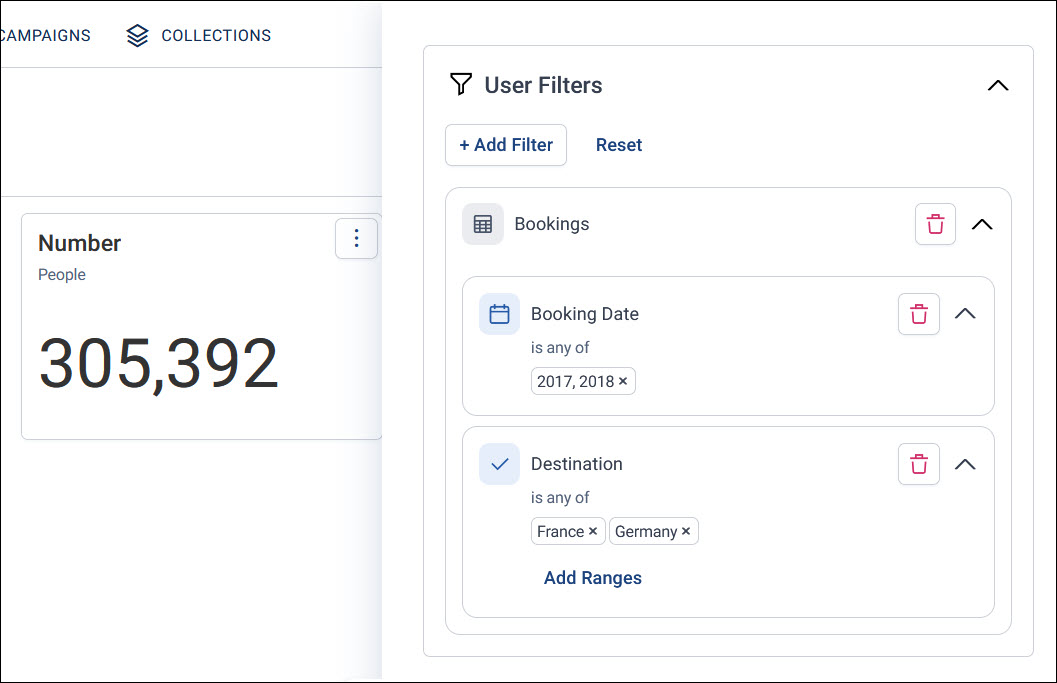Click the Destination checkmark icon
1057x683 pixels.
tap(500, 464)
